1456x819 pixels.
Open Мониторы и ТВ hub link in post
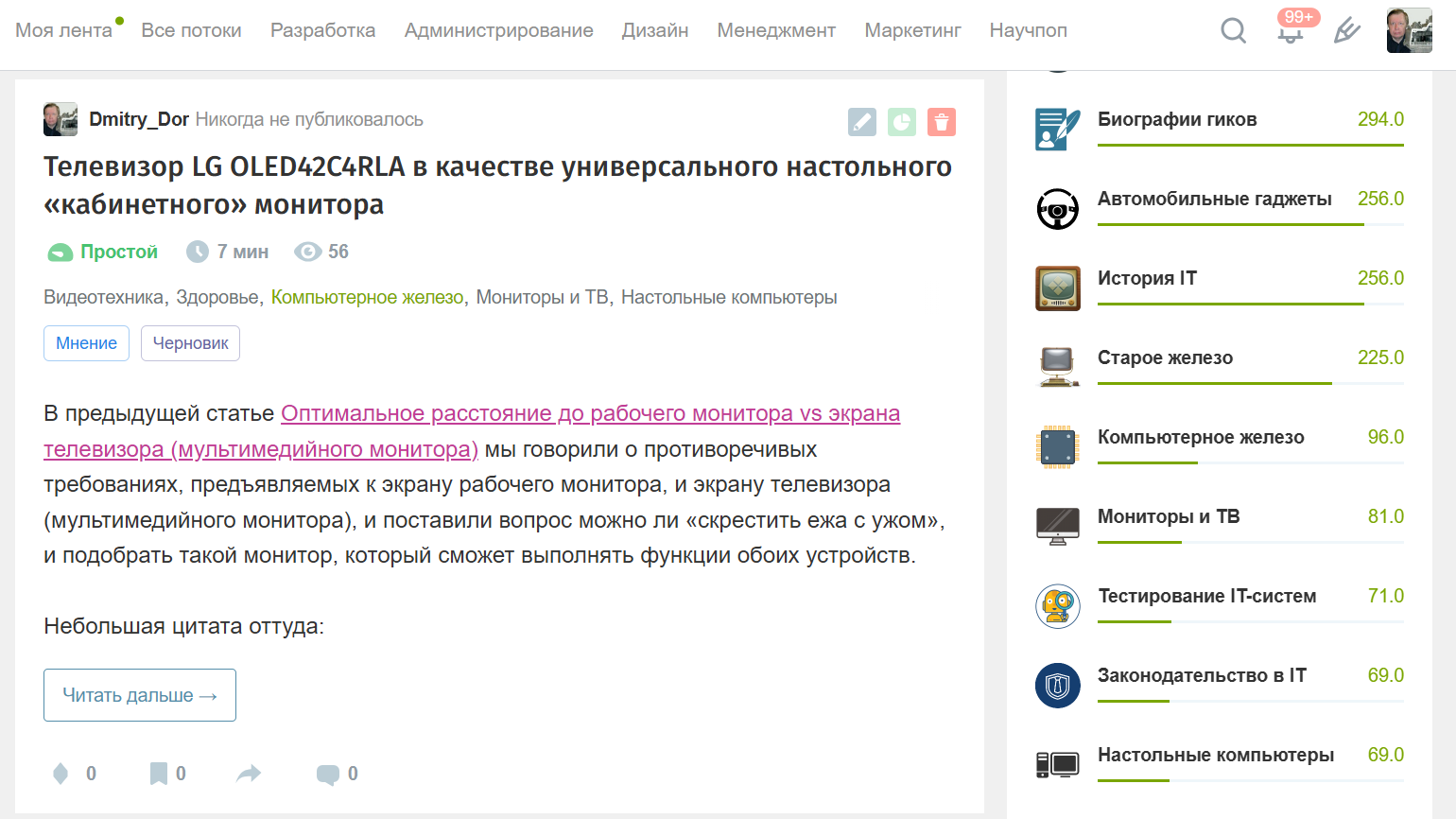point(543,297)
